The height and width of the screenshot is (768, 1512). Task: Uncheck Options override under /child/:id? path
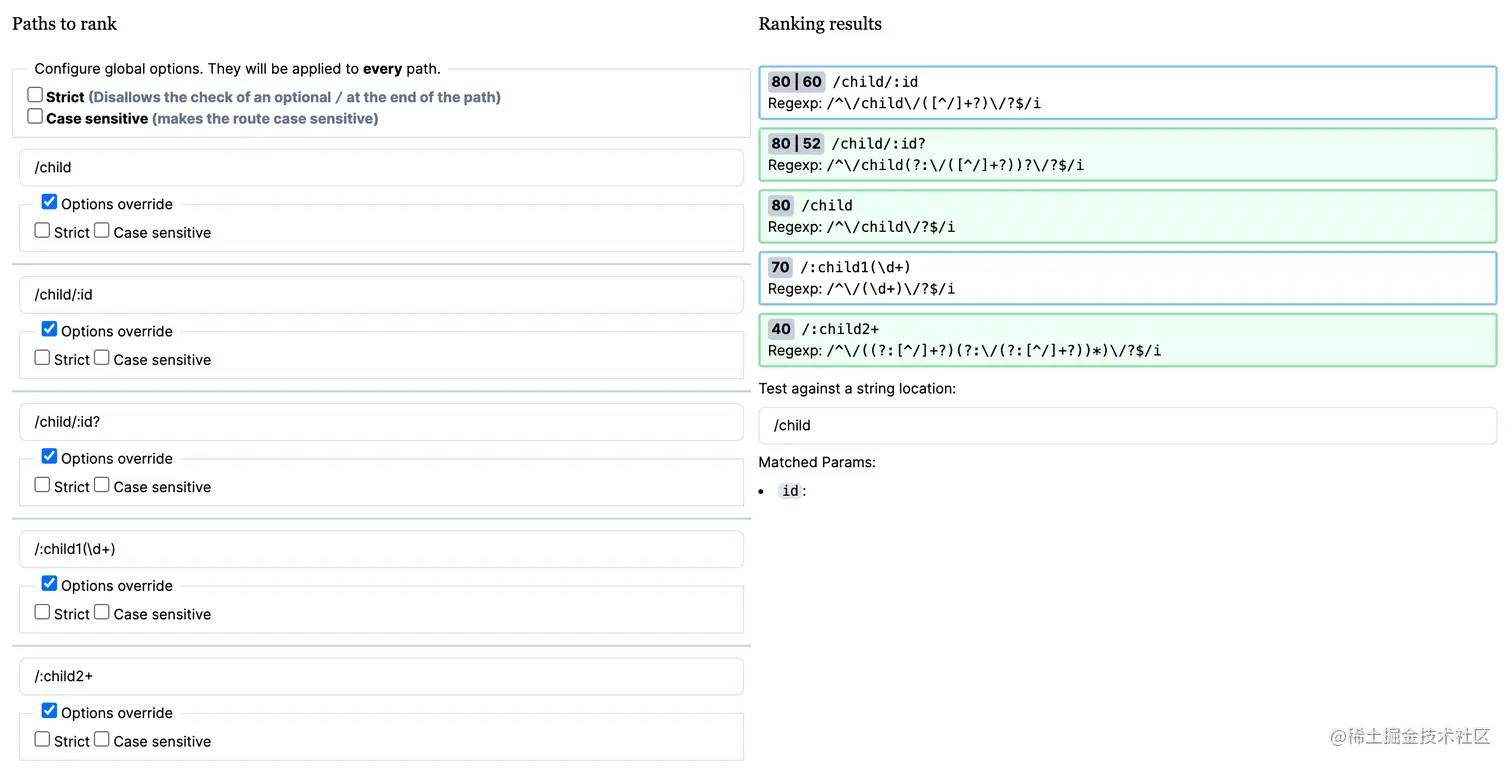49,456
